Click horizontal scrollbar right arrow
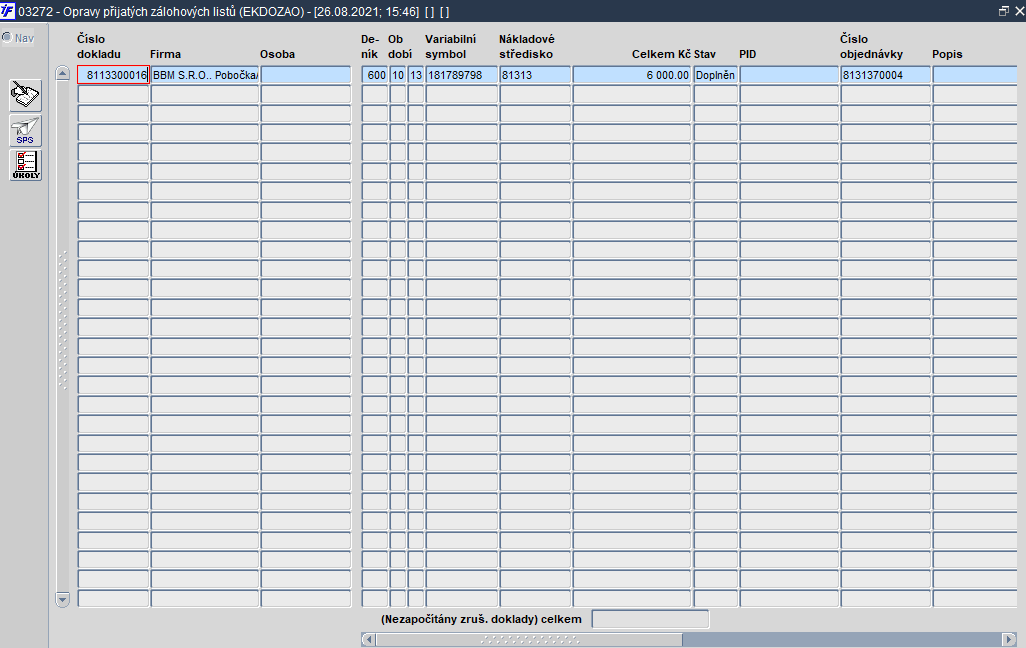This screenshot has width=1026, height=648. tap(1009, 639)
